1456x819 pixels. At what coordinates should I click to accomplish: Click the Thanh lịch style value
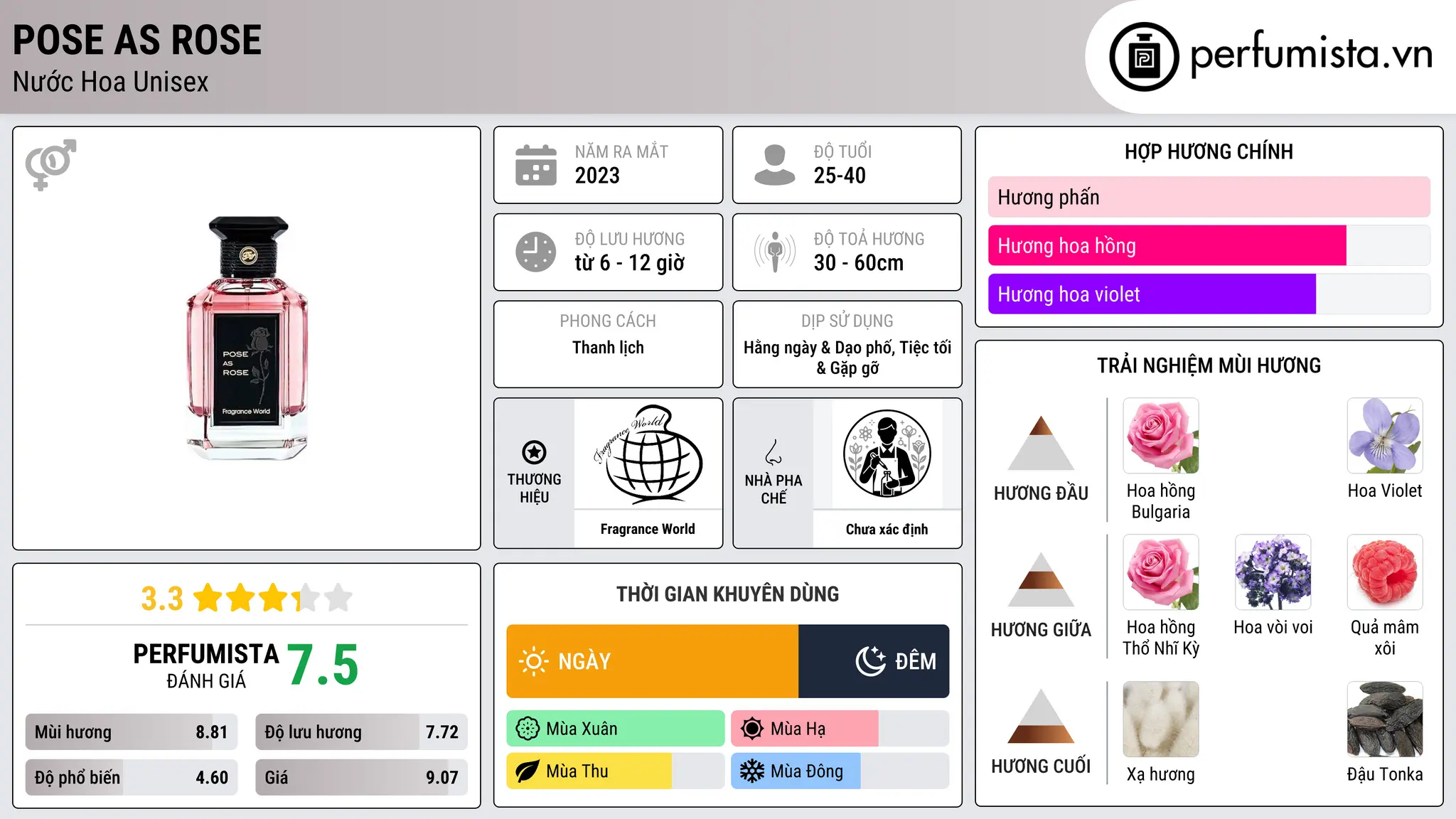point(608,348)
